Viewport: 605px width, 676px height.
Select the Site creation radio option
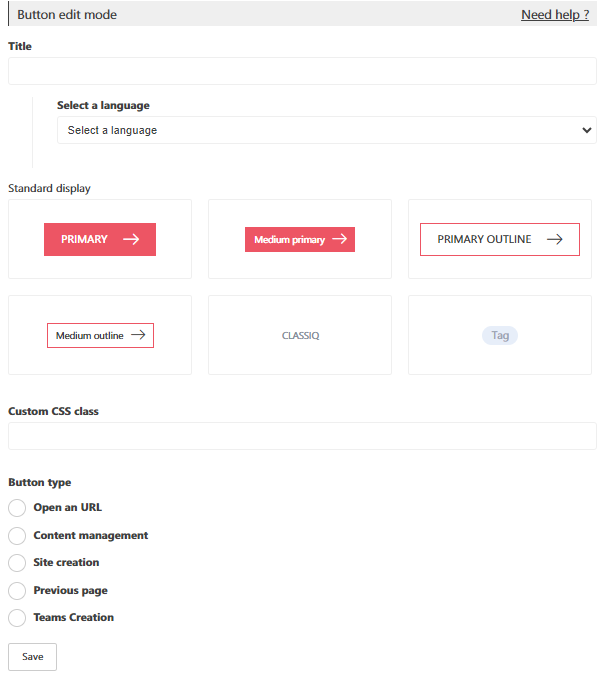(17, 563)
